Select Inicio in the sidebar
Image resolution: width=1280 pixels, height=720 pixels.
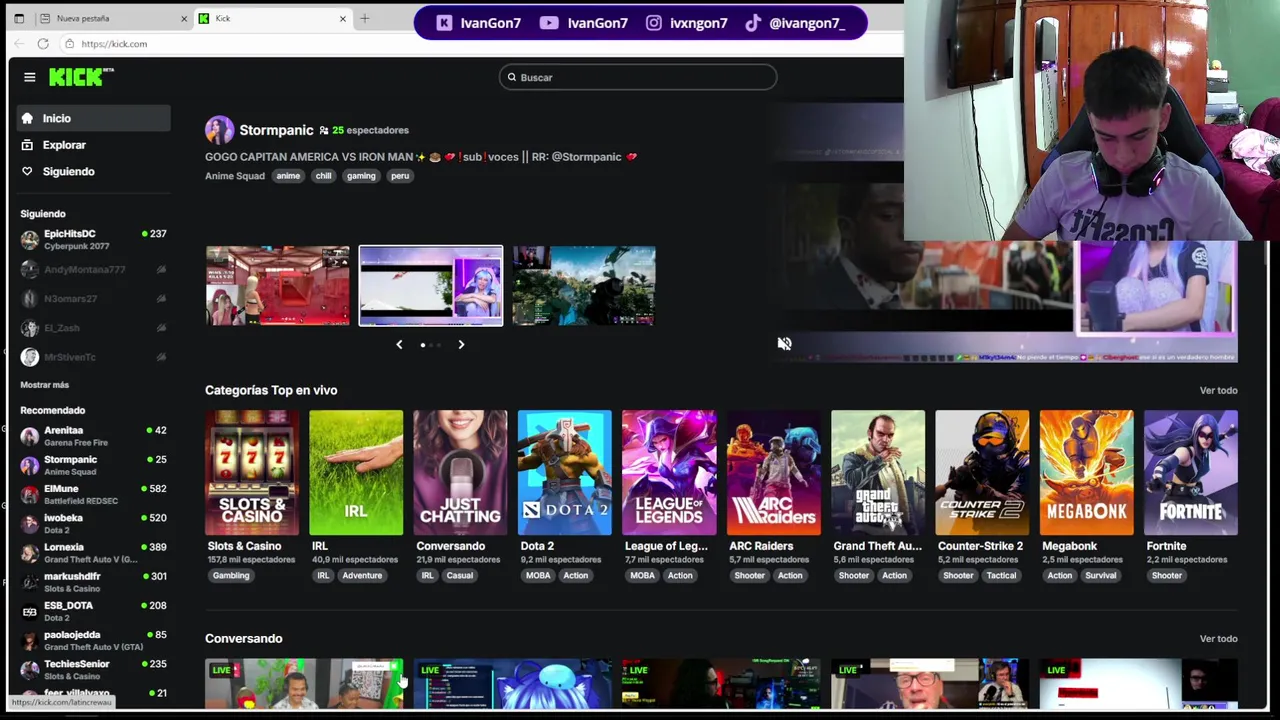click(x=94, y=118)
